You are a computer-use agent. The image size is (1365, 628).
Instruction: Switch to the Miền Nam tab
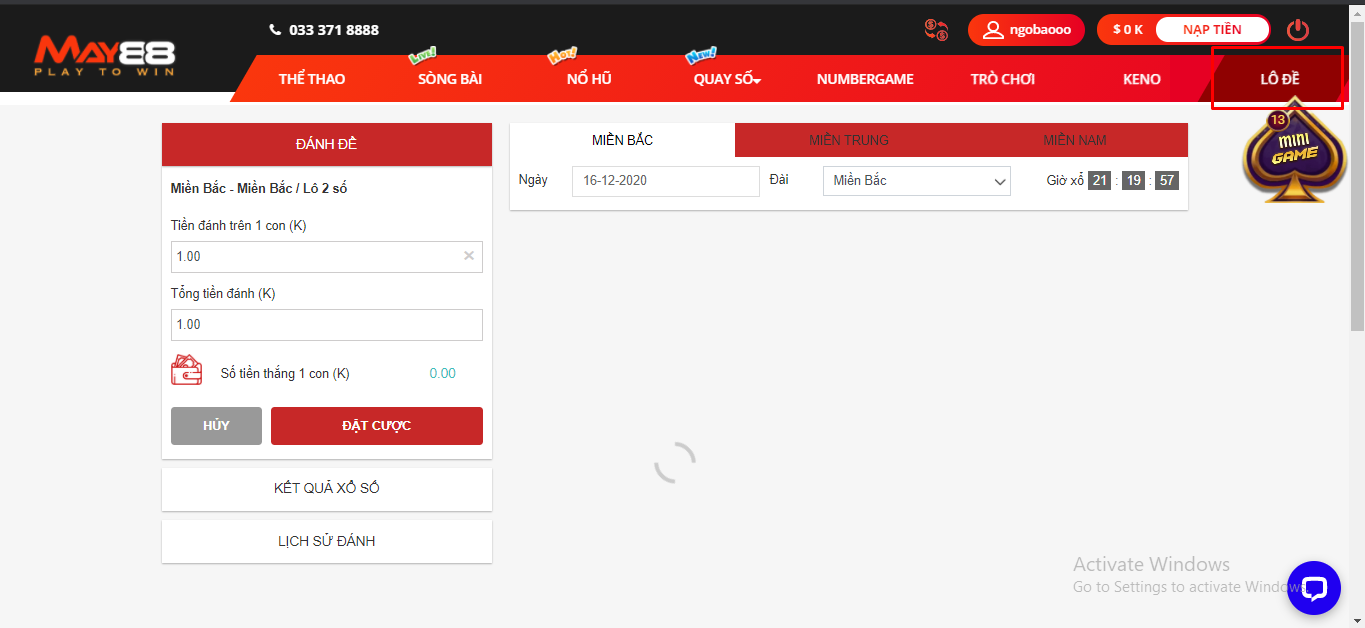pos(1074,140)
